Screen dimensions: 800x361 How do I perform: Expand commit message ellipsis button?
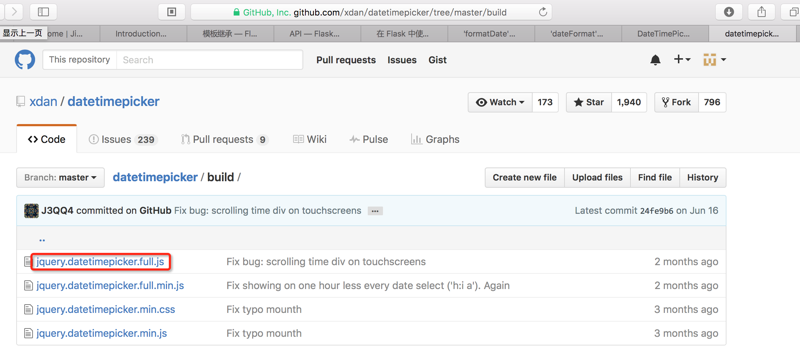pos(375,211)
